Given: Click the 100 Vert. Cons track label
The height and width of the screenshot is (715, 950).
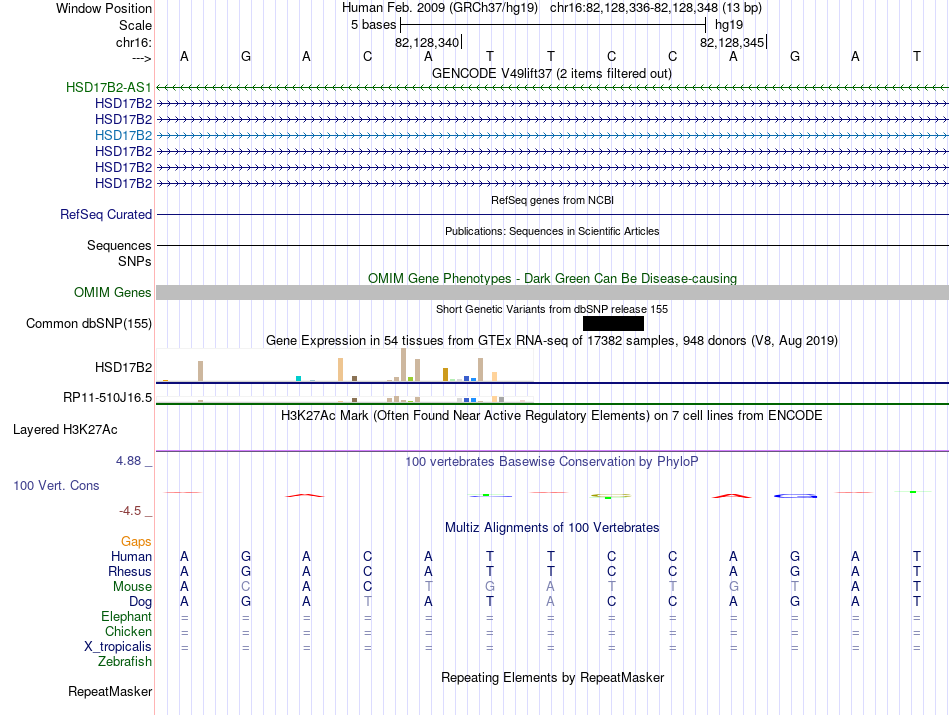Looking at the screenshot, I should [56, 485].
